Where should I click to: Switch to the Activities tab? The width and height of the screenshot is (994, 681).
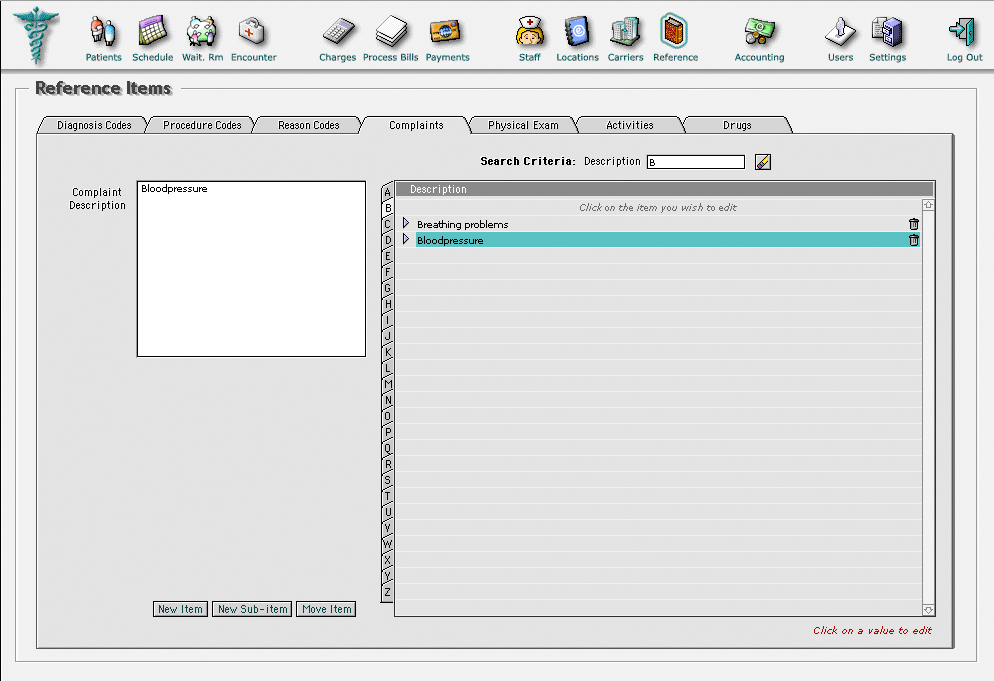(629, 125)
